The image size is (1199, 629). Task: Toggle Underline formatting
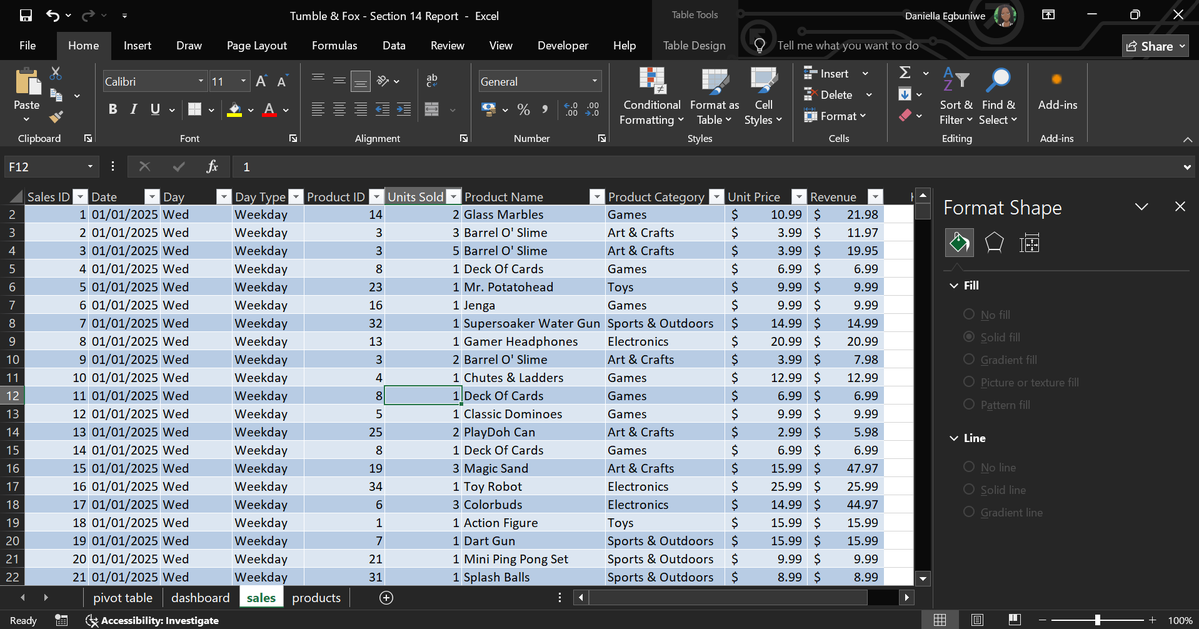(x=155, y=109)
